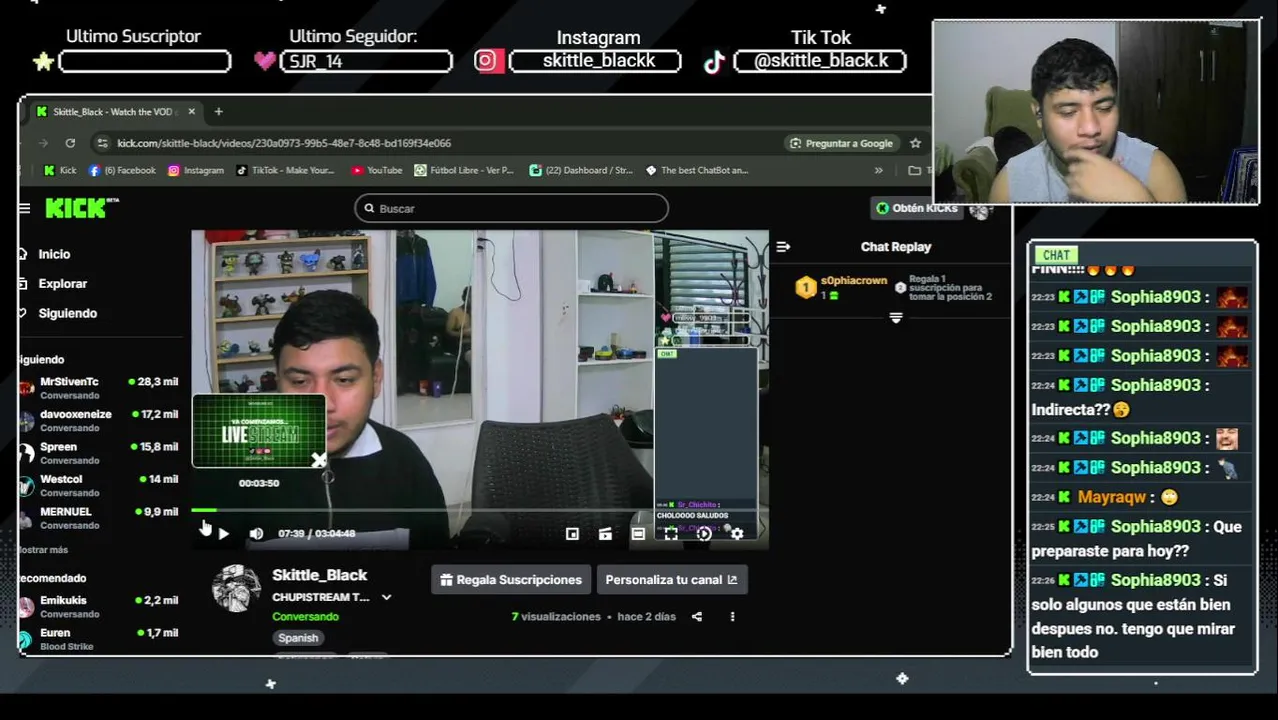Open the video settings gear
1278x720 pixels.
point(737,534)
